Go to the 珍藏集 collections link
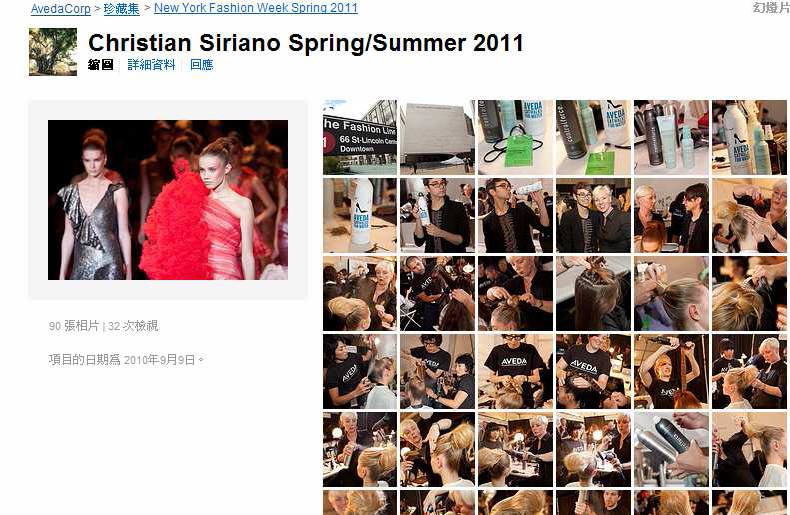This screenshot has height=515, width=790. click(x=121, y=9)
